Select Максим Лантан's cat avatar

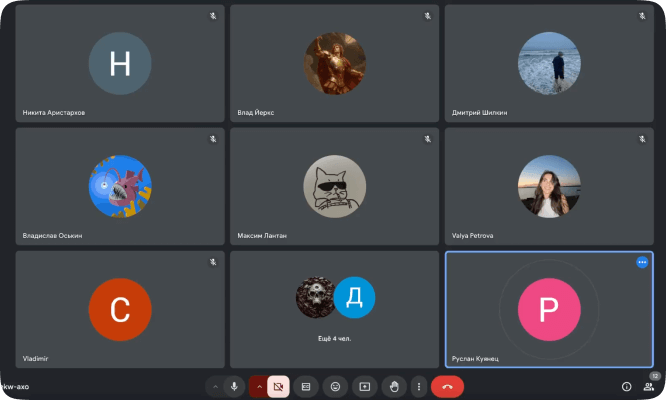click(x=334, y=187)
